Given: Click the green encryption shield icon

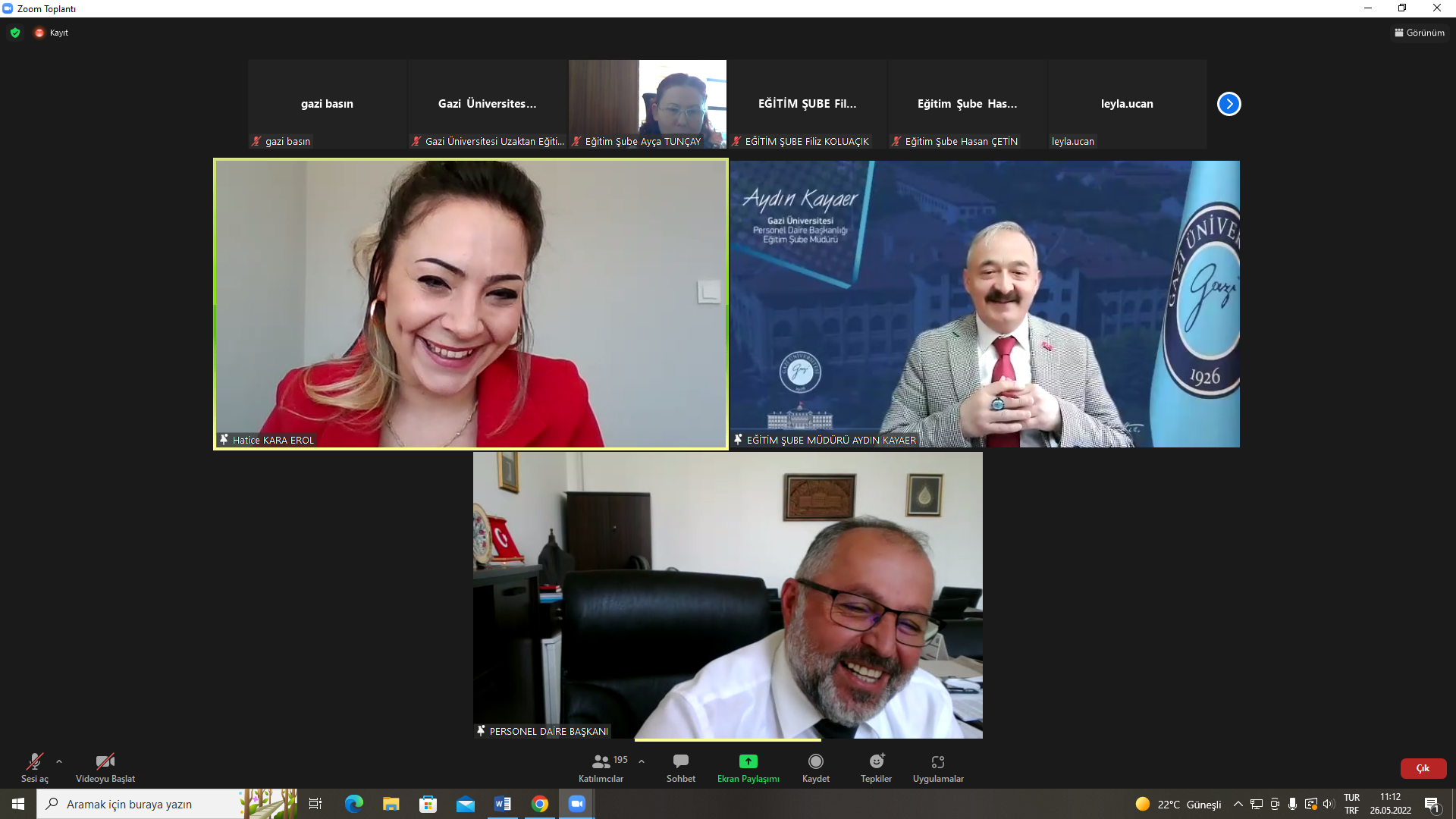Looking at the screenshot, I should 15,33.
